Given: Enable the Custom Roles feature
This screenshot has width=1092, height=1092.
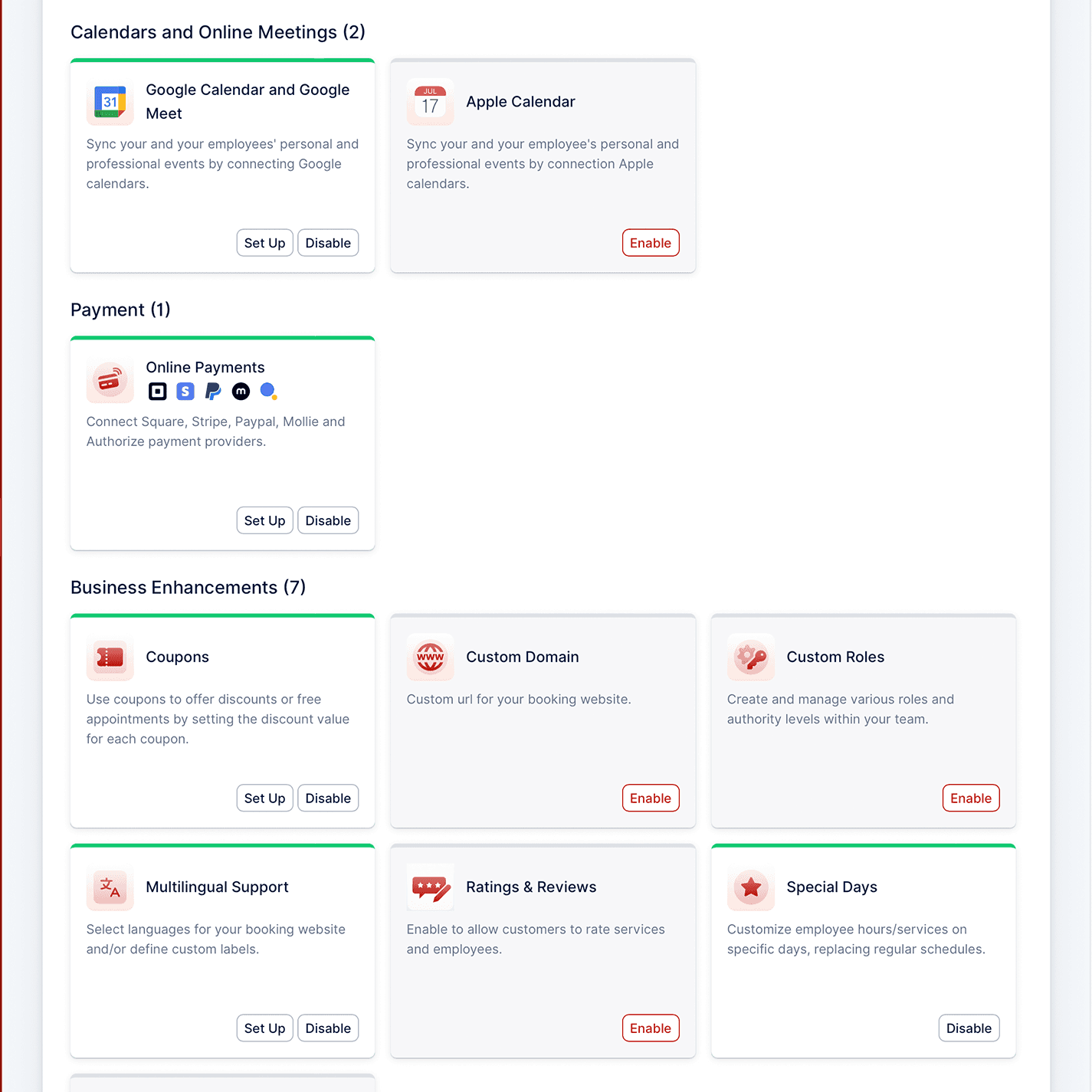Looking at the screenshot, I should (970, 798).
